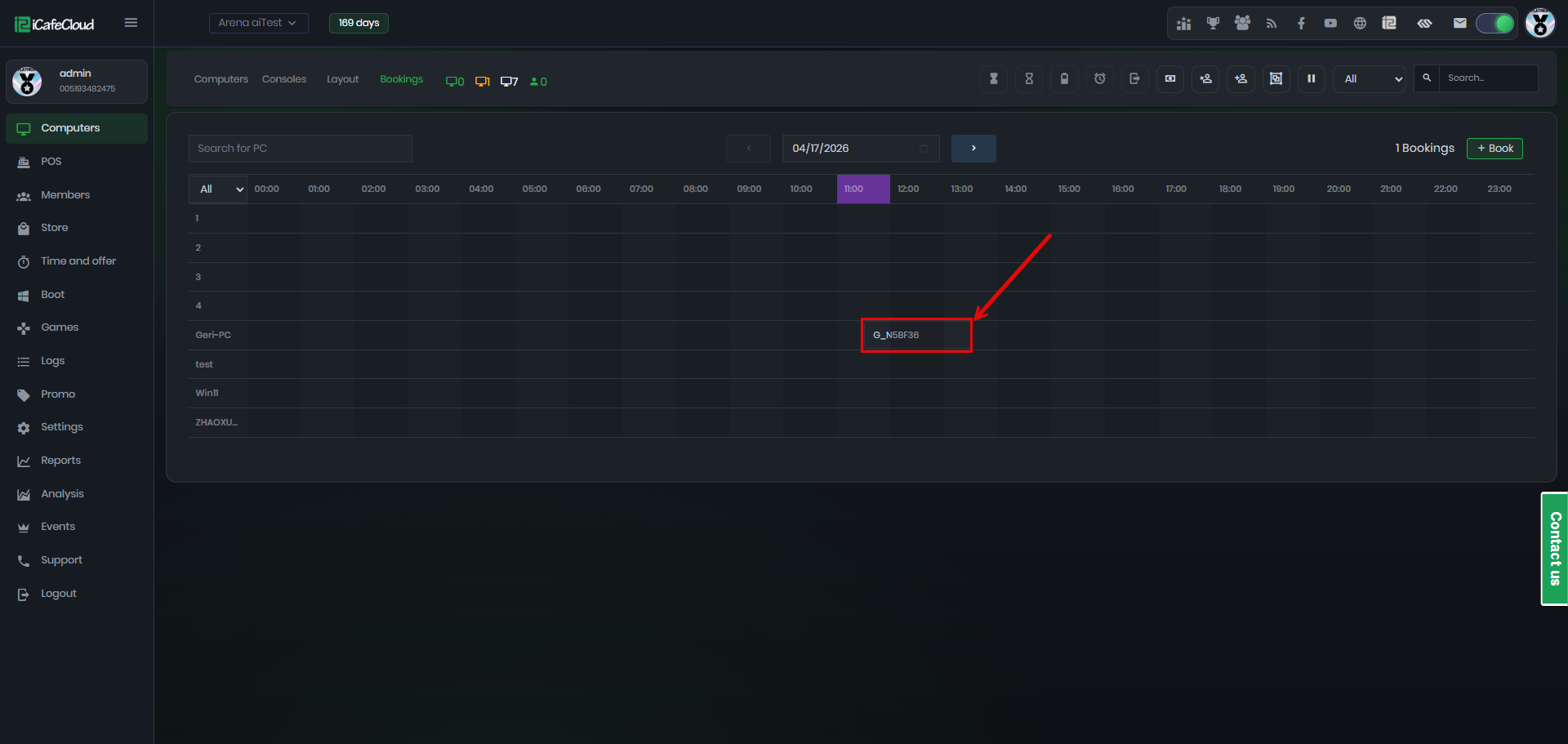The height and width of the screenshot is (744, 1568).
Task: Click the trophy icon in top bar
Action: 1213,23
